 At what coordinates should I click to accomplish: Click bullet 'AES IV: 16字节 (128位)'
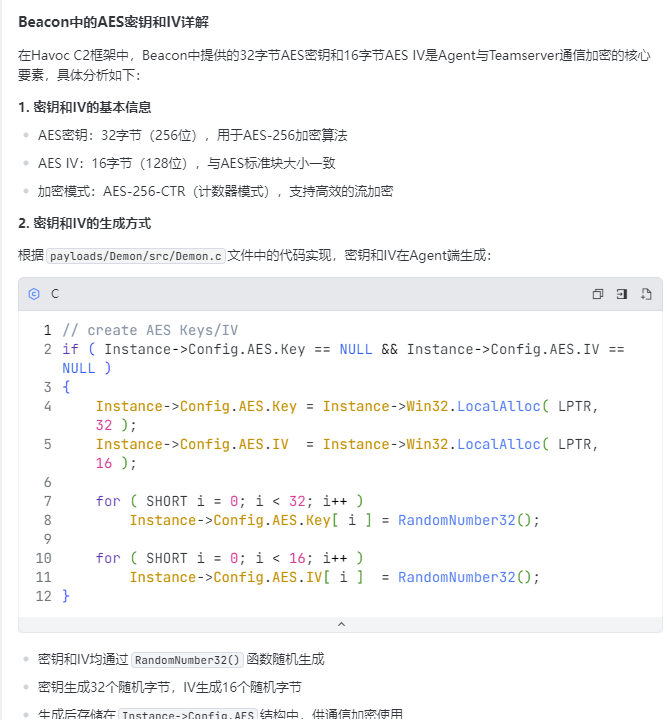coord(186,163)
